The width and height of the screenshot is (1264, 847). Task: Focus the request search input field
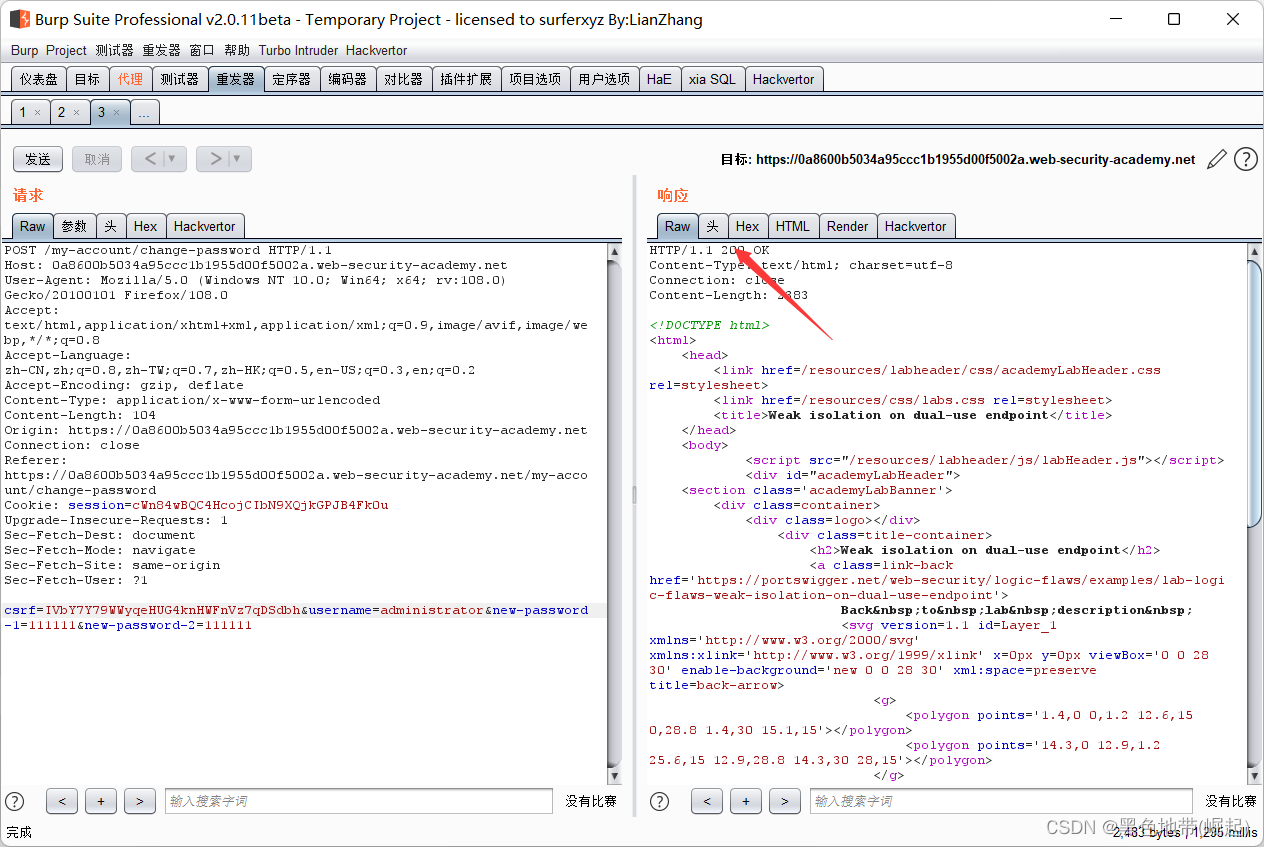[x=359, y=801]
